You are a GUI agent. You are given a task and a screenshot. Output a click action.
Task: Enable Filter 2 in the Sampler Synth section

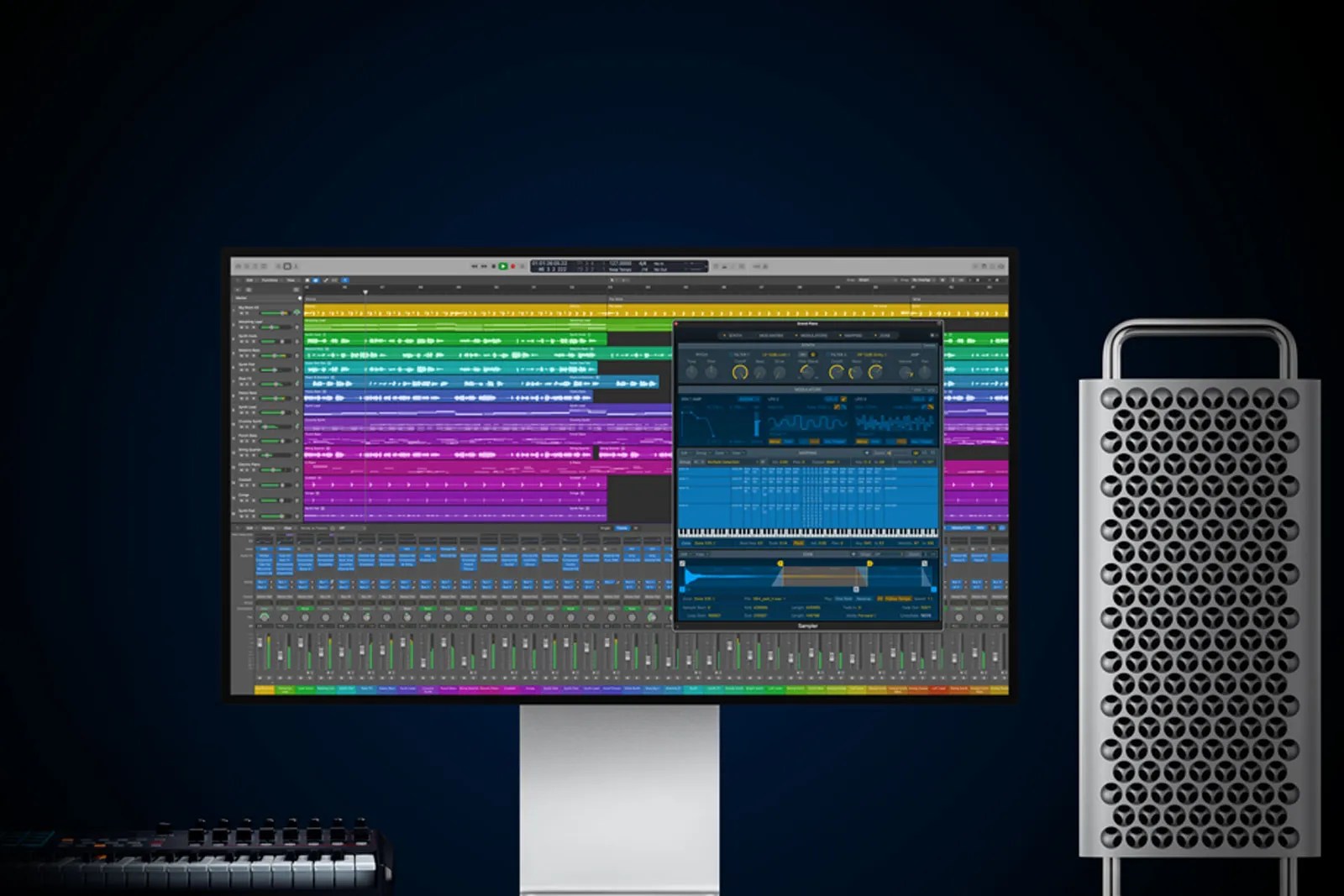tap(827, 354)
